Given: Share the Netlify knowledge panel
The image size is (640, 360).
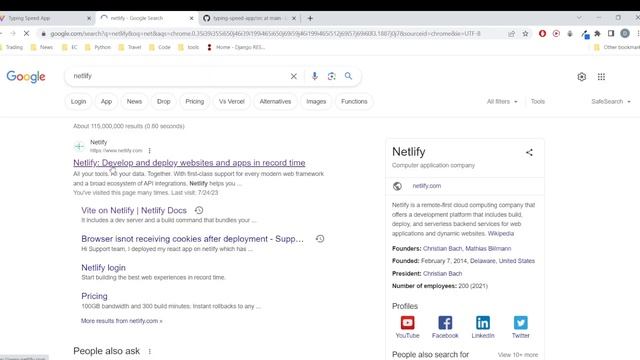Looking at the screenshot, I should tap(529, 153).
